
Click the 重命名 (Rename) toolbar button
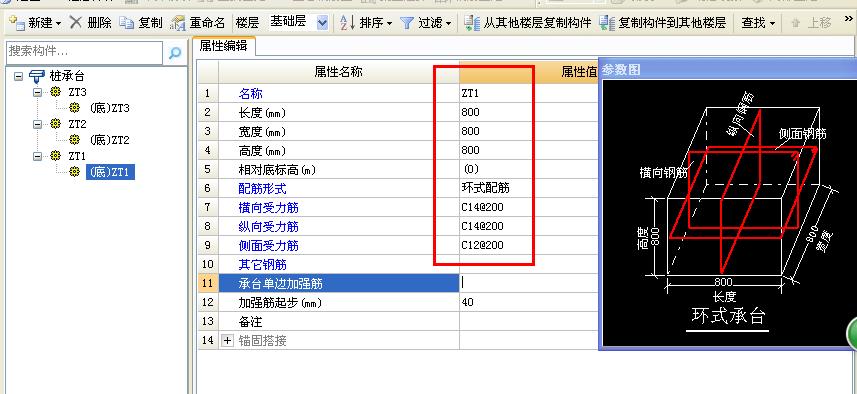(x=198, y=22)
